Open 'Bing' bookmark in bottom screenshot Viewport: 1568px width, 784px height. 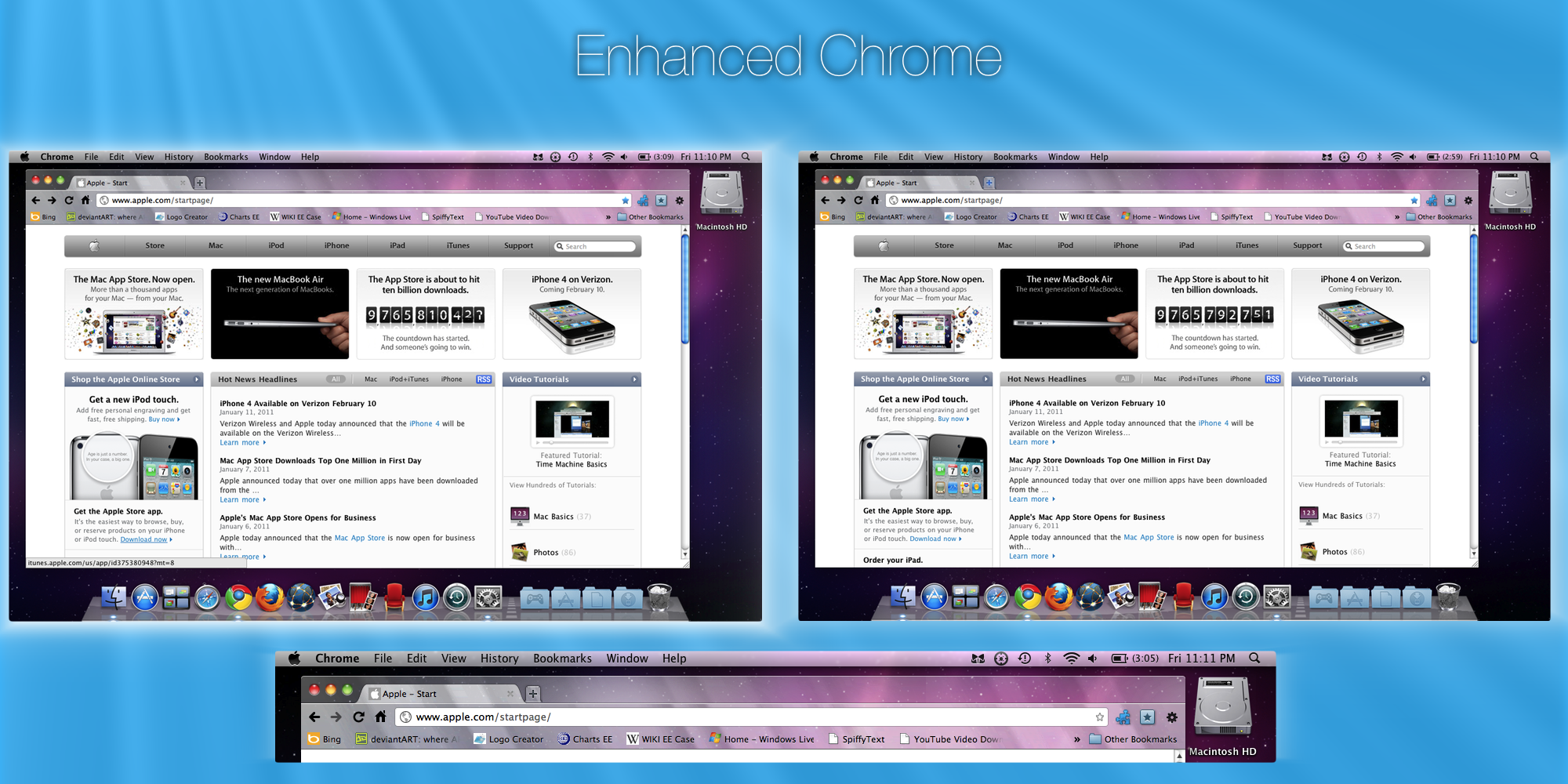pos(325,739)
